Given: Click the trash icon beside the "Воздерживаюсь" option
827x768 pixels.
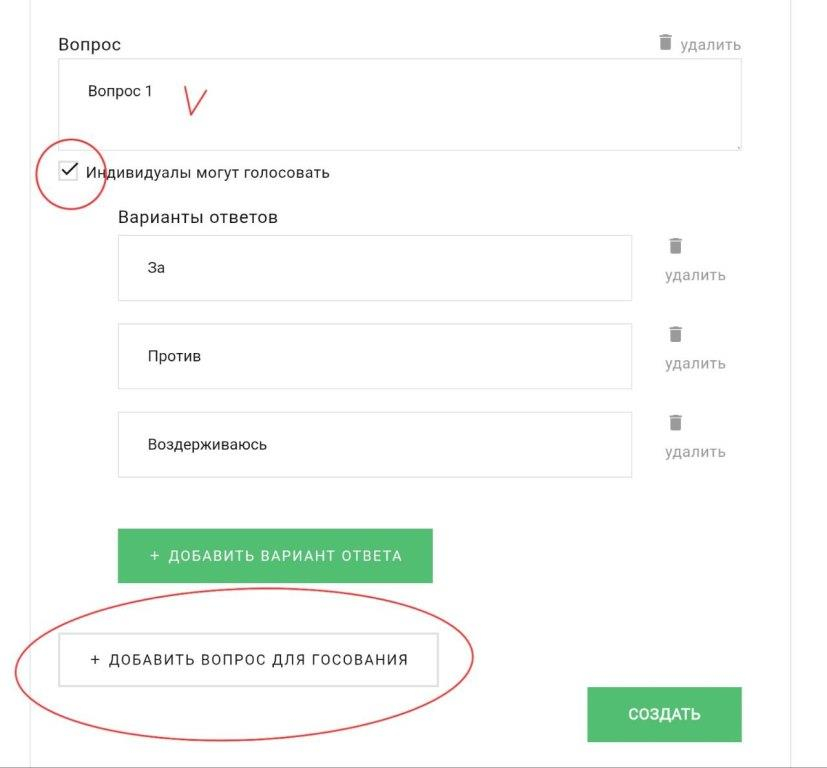Looking at the screenshot, I should 676,422.
